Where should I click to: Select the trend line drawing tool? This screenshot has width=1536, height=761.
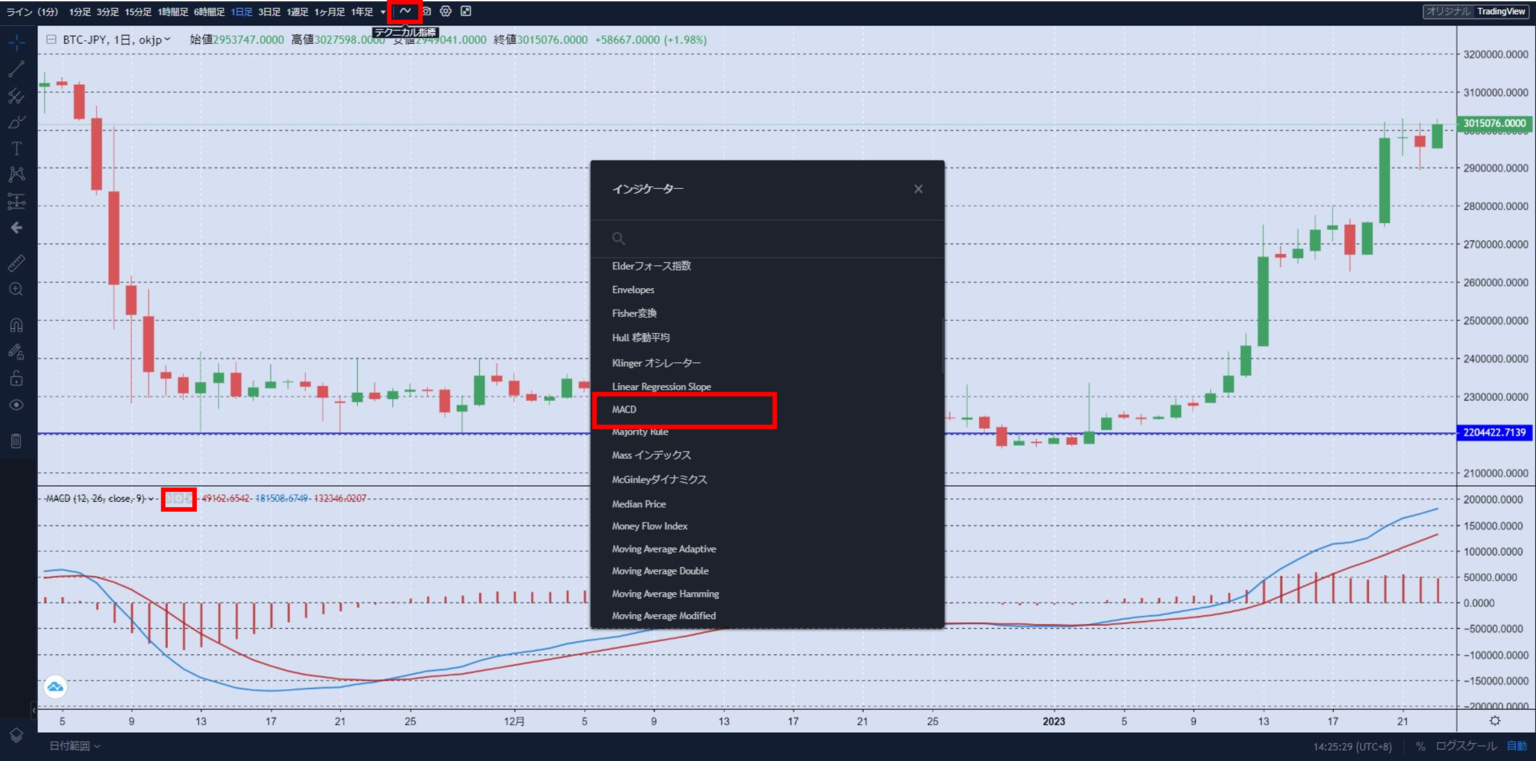pos(16,69)
